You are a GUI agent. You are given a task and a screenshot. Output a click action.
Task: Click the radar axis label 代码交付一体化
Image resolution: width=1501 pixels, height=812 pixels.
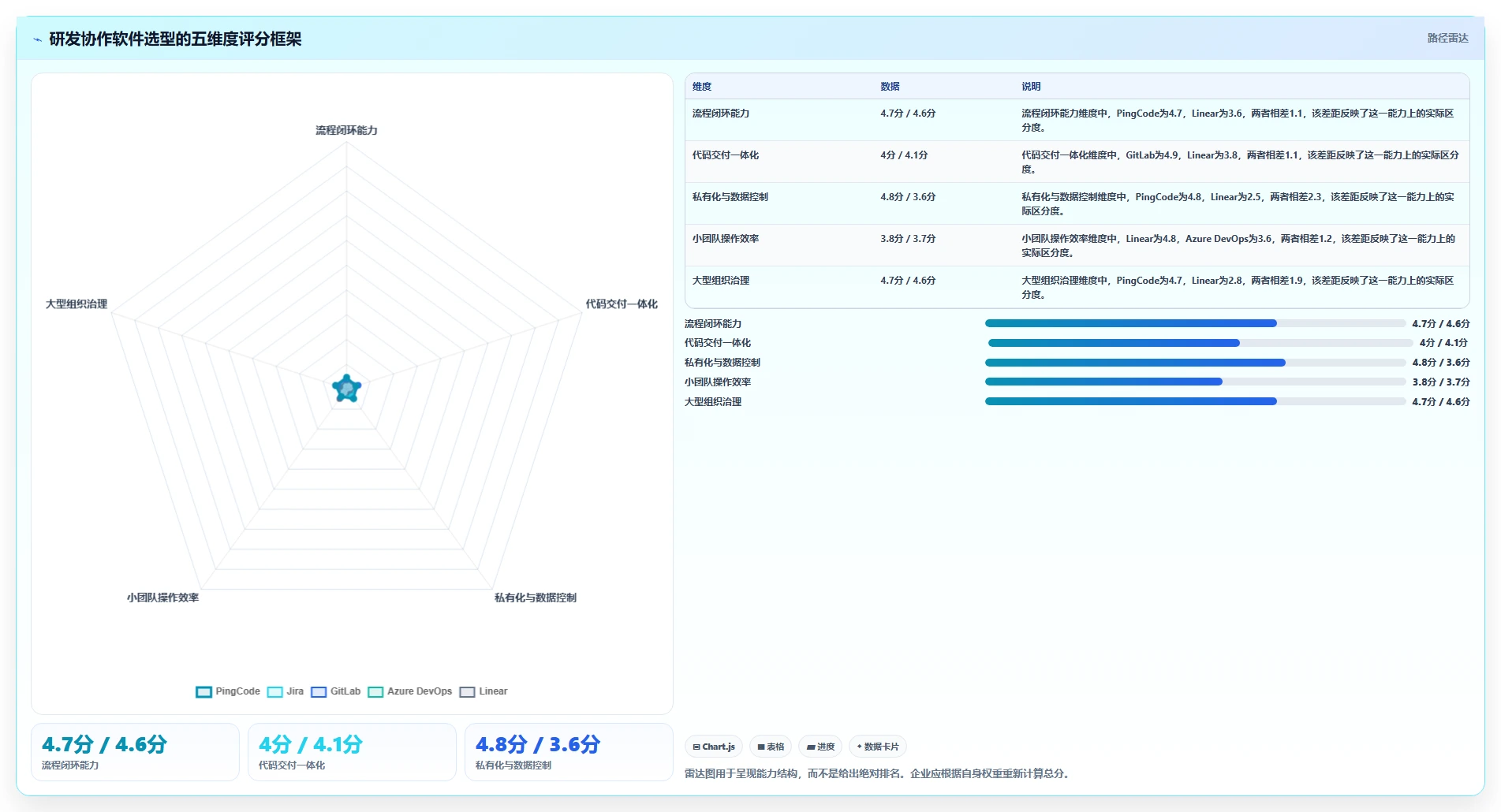pyautogui.click(x=622, y=304)
